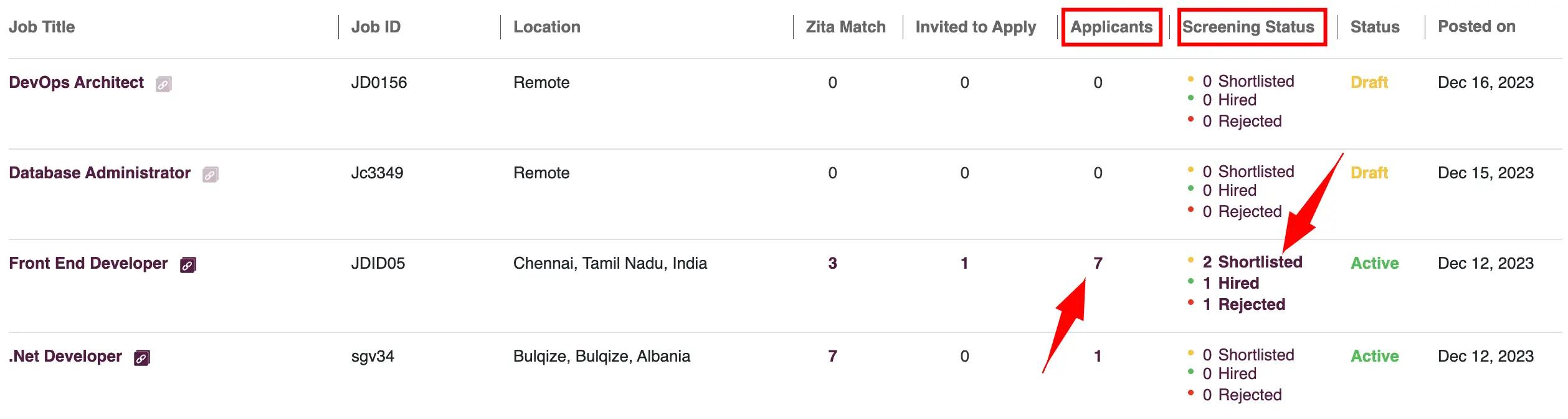Click link icon next to .Net Developer
The height and width of the screenshot is (419, 1568).
coord(142,358)
